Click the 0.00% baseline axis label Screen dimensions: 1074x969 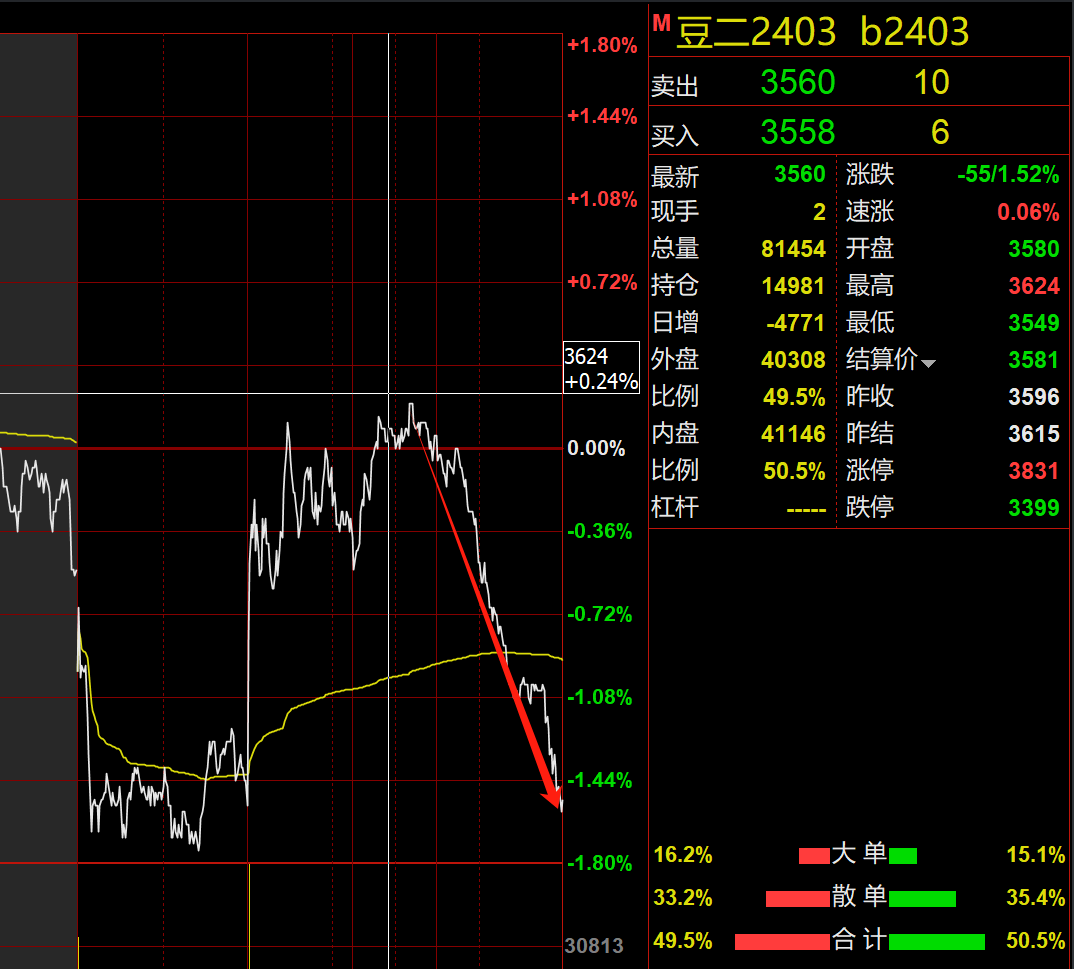click(x=596, y=448)
